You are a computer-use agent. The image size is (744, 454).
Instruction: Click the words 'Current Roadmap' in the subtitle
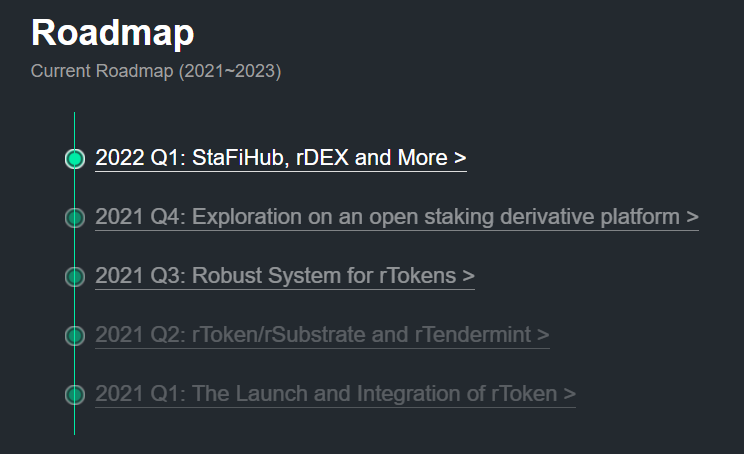click(x=102, y=71)
